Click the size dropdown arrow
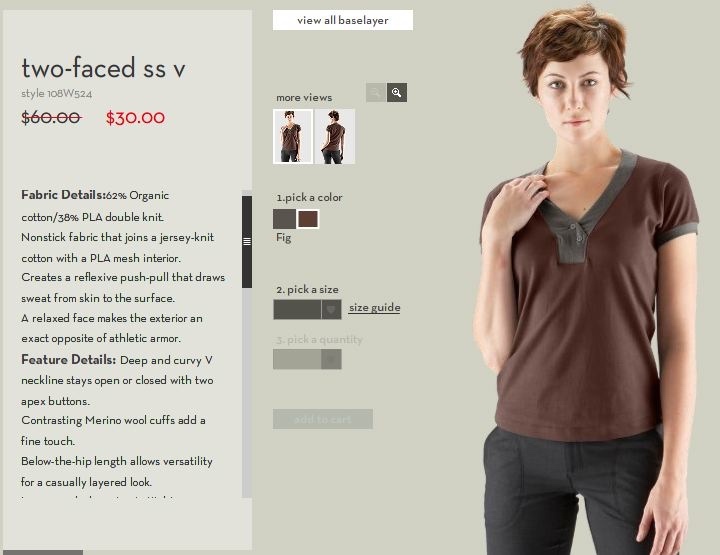 (331, 309)
